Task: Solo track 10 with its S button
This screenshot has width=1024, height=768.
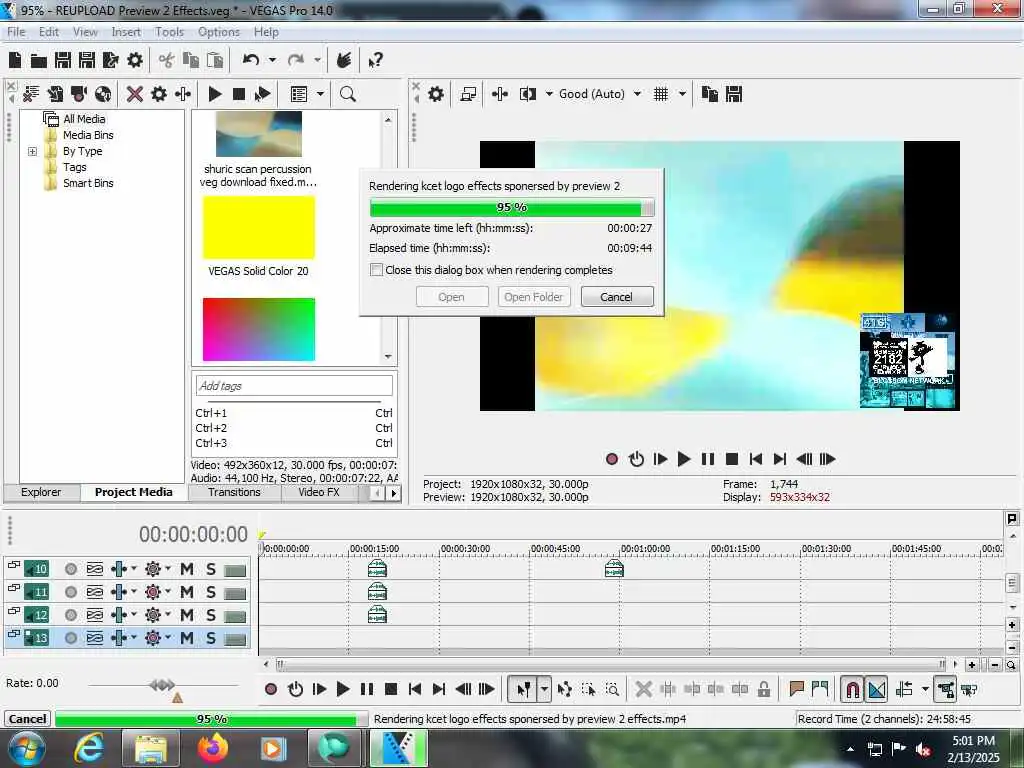Action: (210, 569)
